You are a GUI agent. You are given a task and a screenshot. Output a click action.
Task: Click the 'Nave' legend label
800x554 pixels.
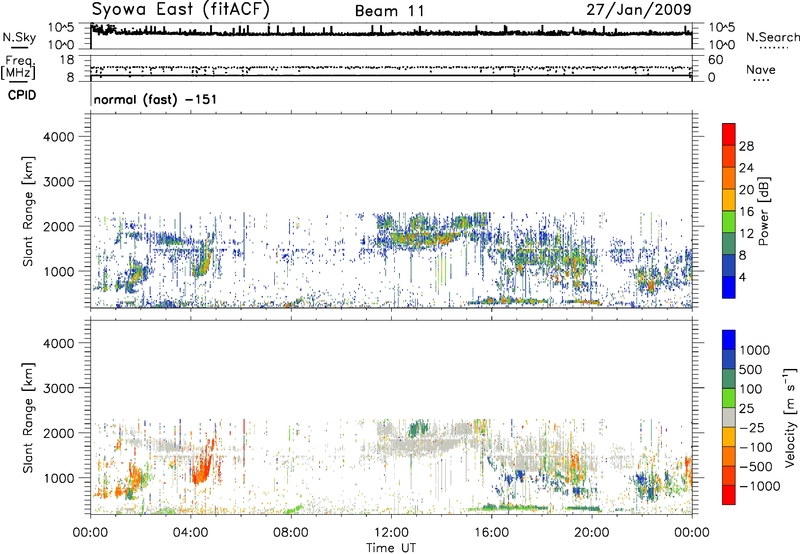(x=761, y=70)
